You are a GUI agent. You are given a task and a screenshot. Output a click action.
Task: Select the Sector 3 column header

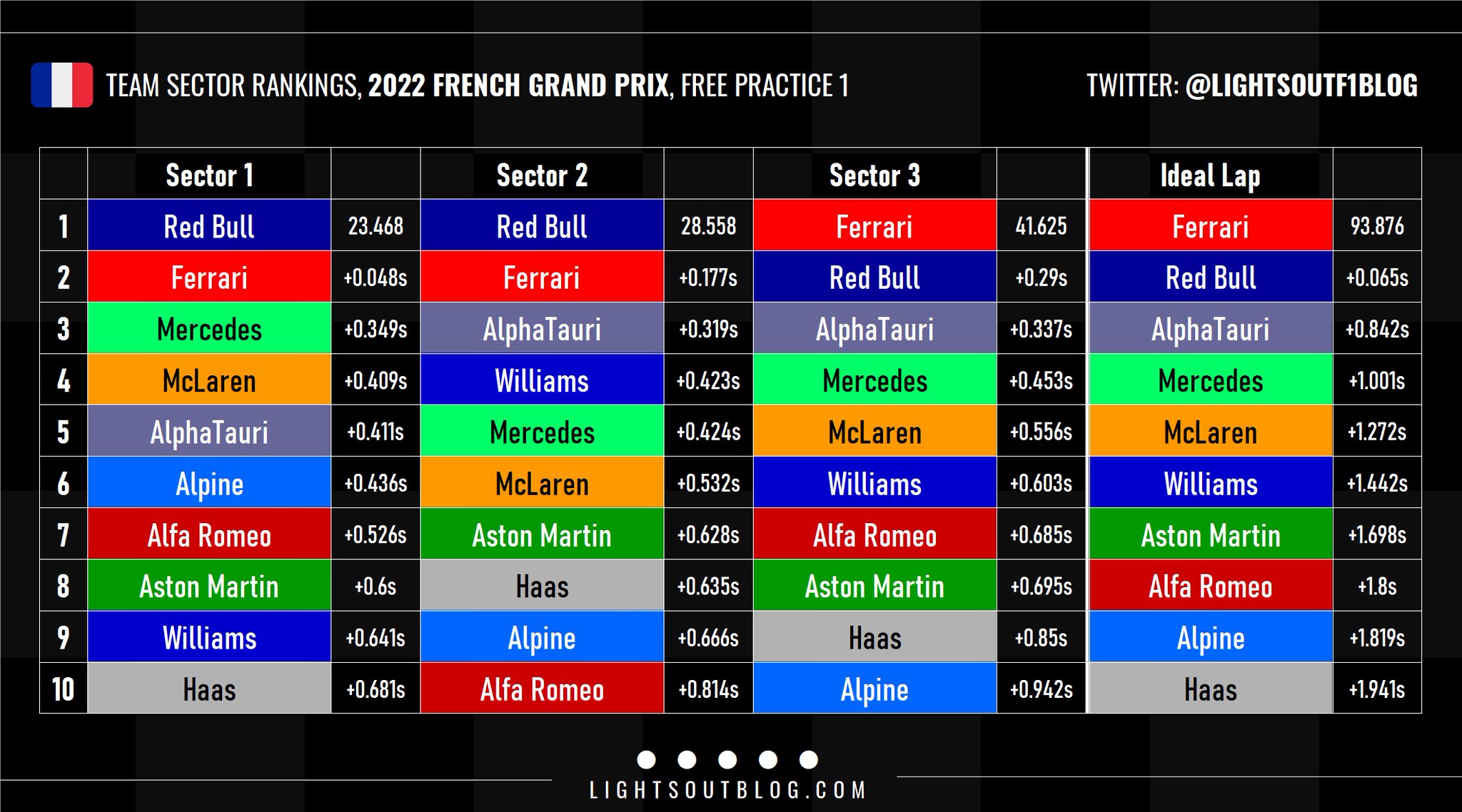874,175
